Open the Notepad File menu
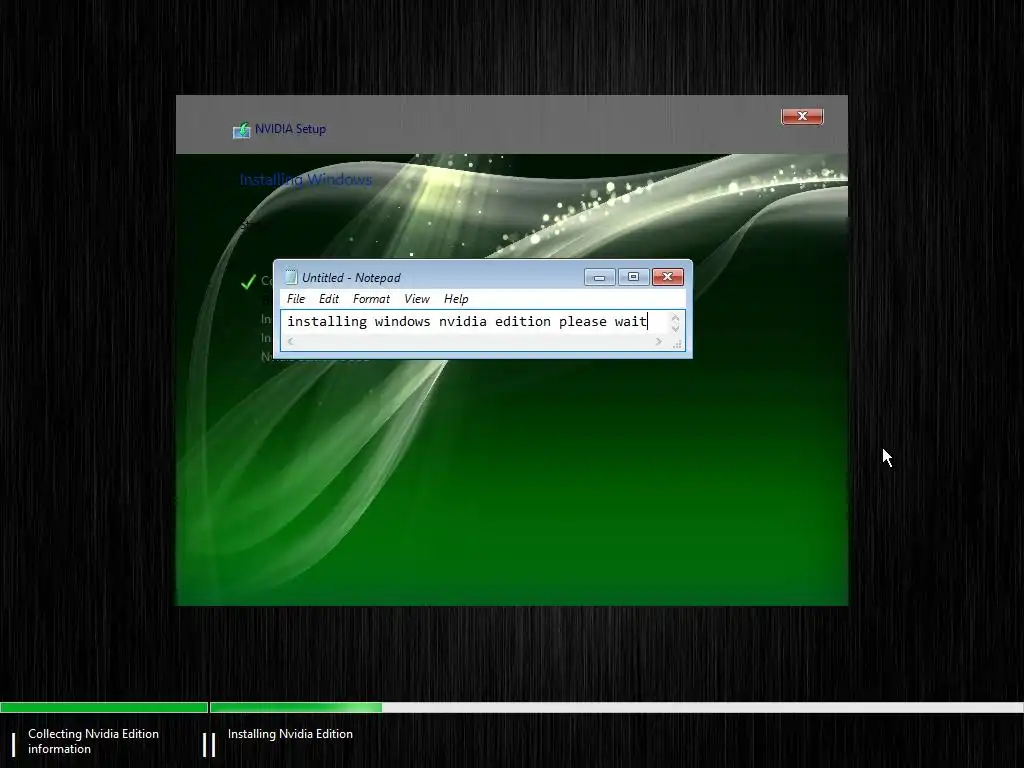 coord(296,298)
